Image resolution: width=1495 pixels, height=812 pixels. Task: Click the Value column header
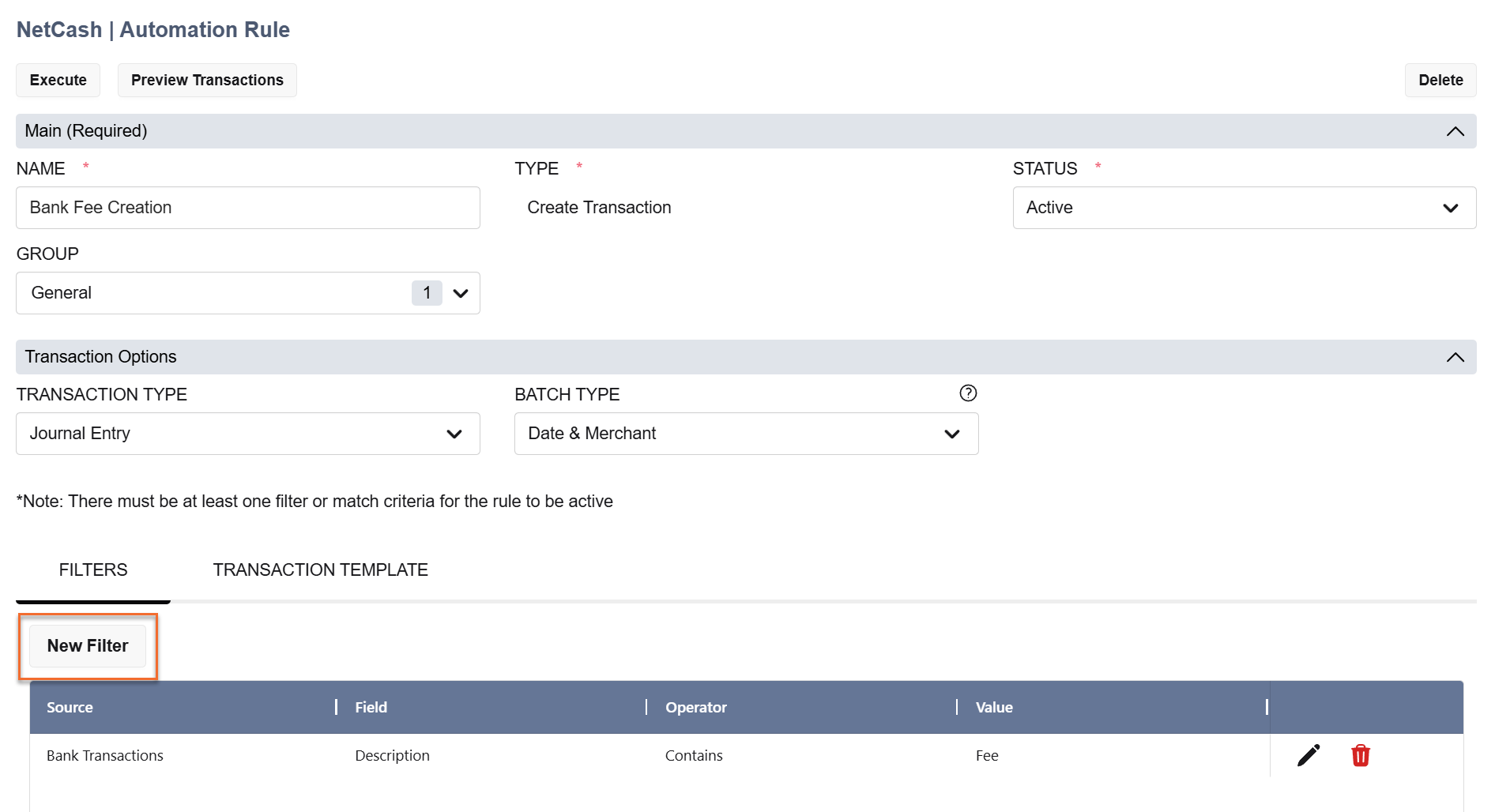pos(993,708)
